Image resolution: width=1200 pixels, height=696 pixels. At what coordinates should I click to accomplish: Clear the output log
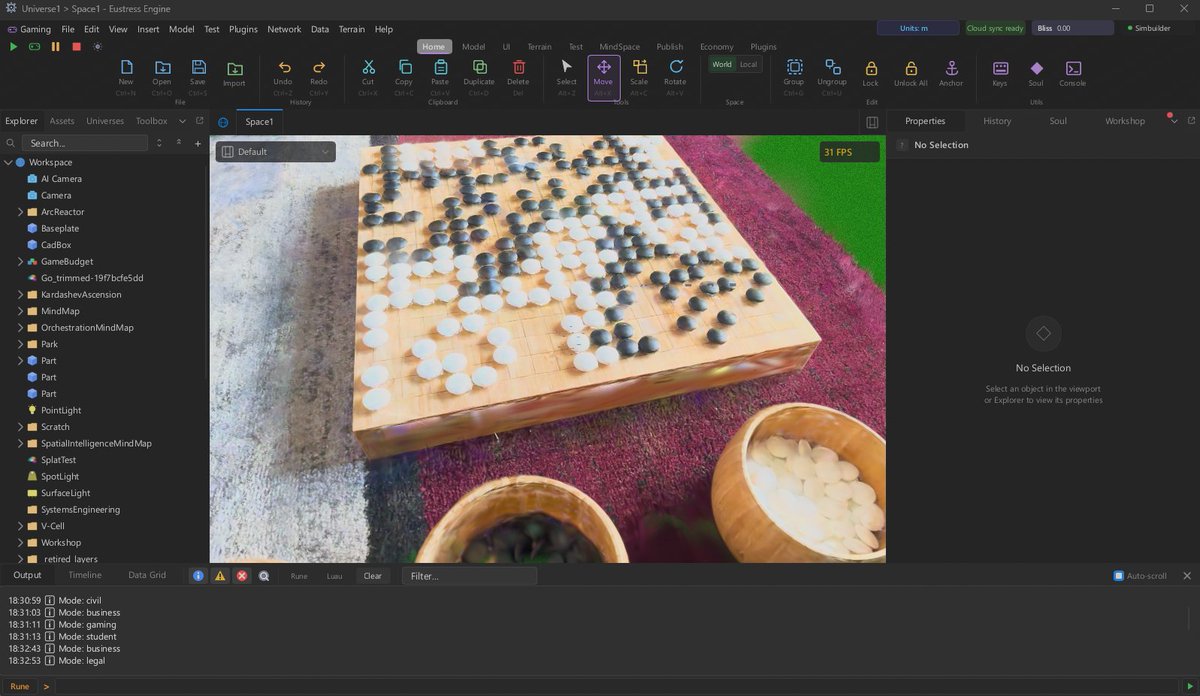(372, 576)
